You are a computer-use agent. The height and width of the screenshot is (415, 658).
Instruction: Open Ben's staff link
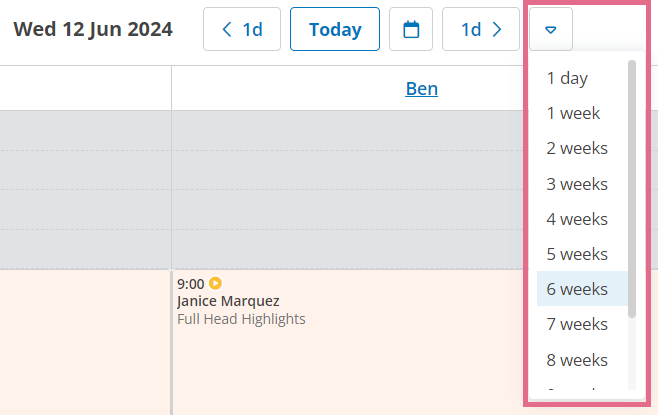coord(421,89)
